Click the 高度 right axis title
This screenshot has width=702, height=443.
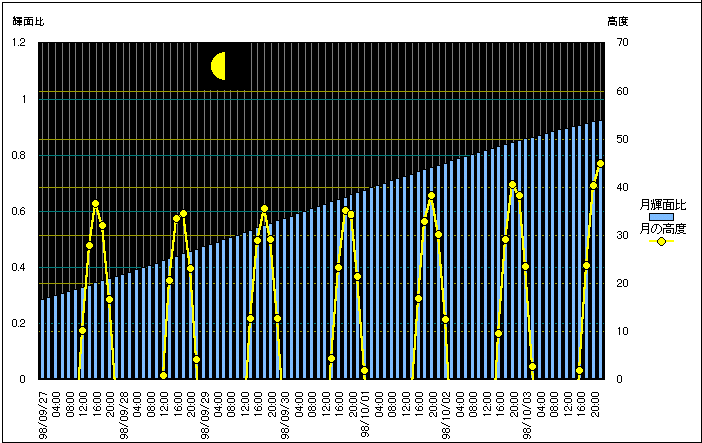click(x=617, y=21)
